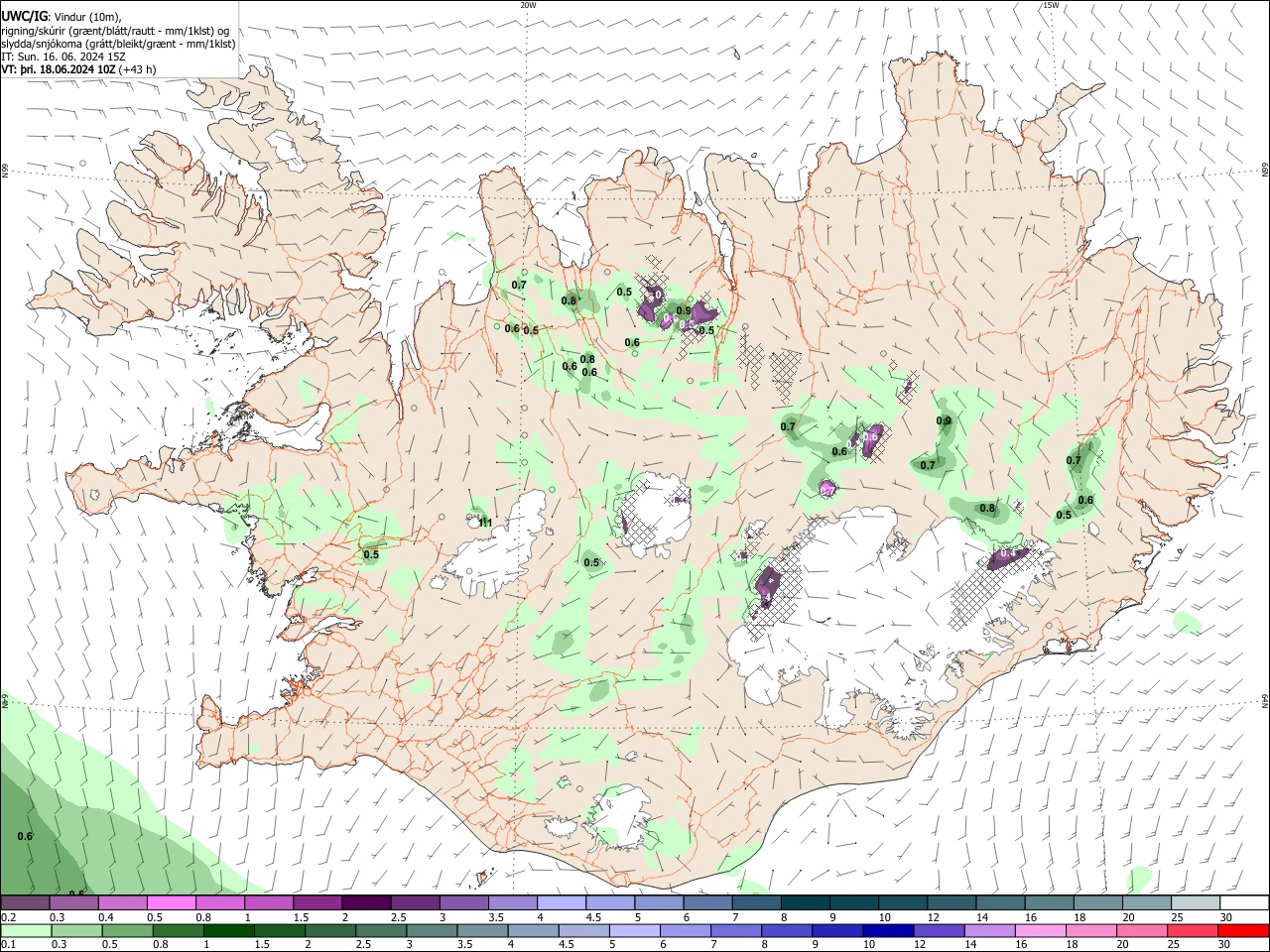This screenshot has height=952, width=1270.
Task: Click the '3.5' label under the lower scale
Action: click(463, 944)
